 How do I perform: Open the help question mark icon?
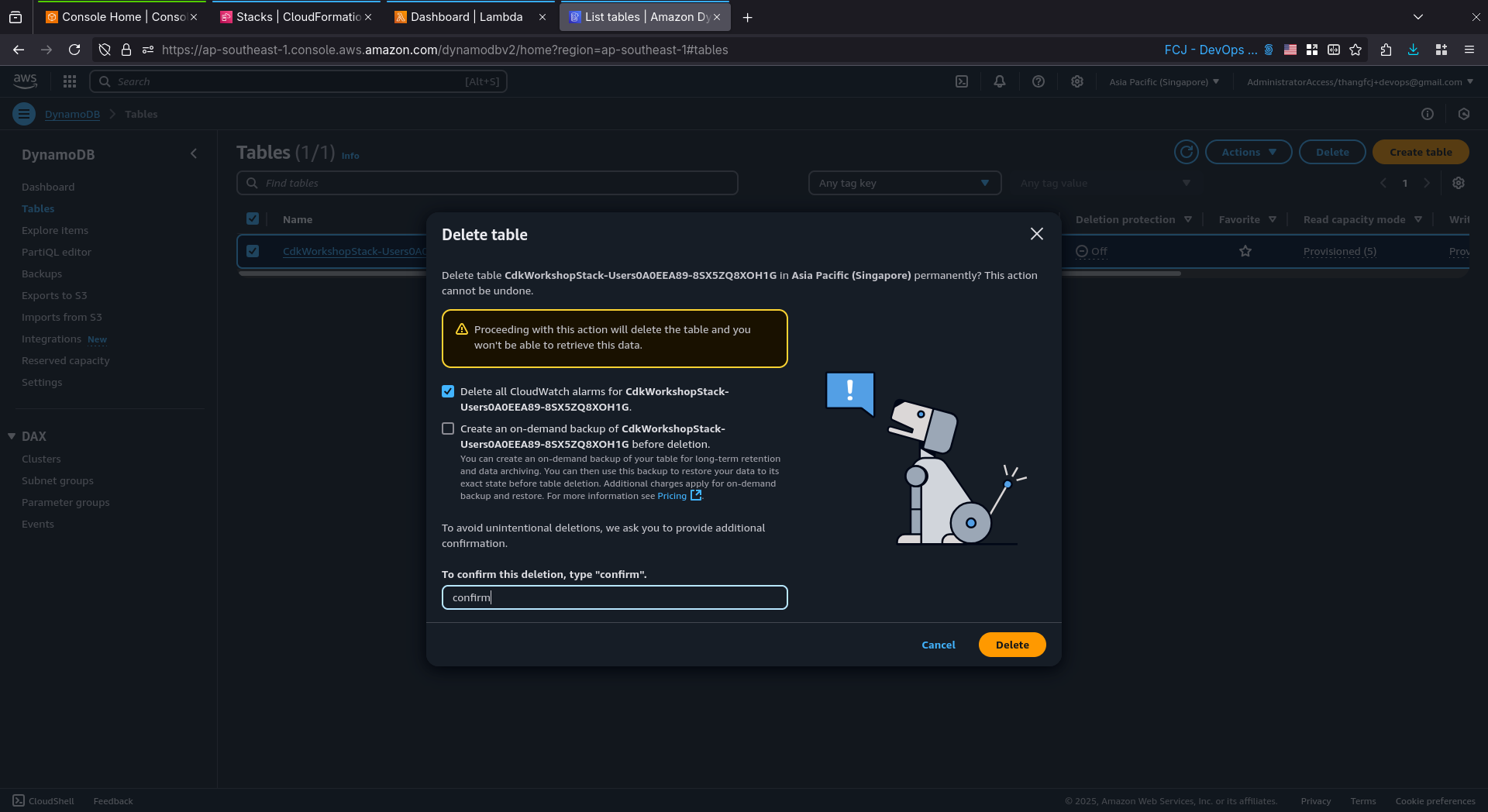(1038, 81)
